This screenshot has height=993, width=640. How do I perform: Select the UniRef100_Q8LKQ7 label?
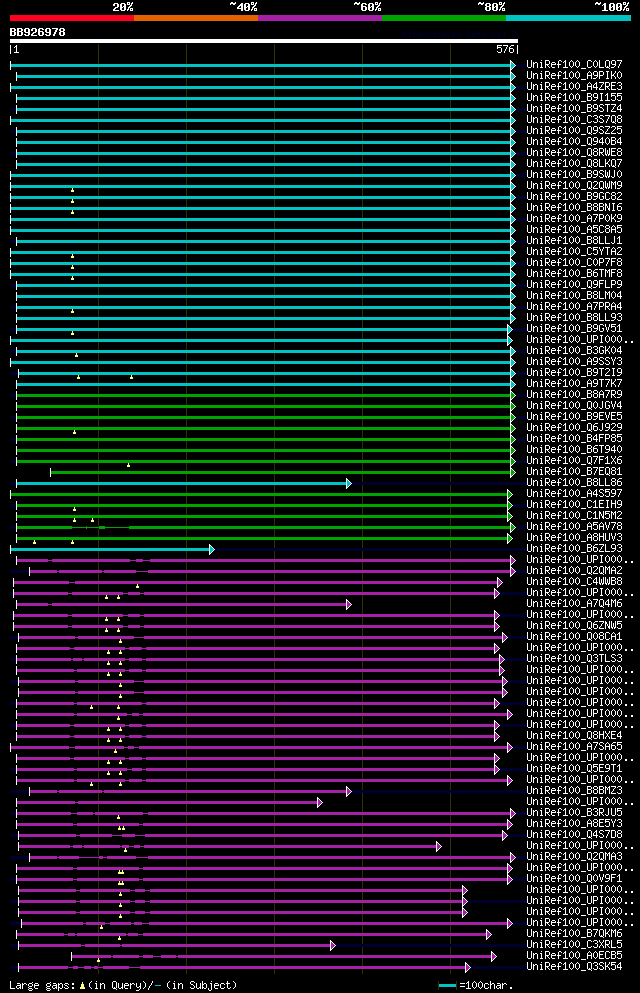pyautogui.click(x=574, y=163)
